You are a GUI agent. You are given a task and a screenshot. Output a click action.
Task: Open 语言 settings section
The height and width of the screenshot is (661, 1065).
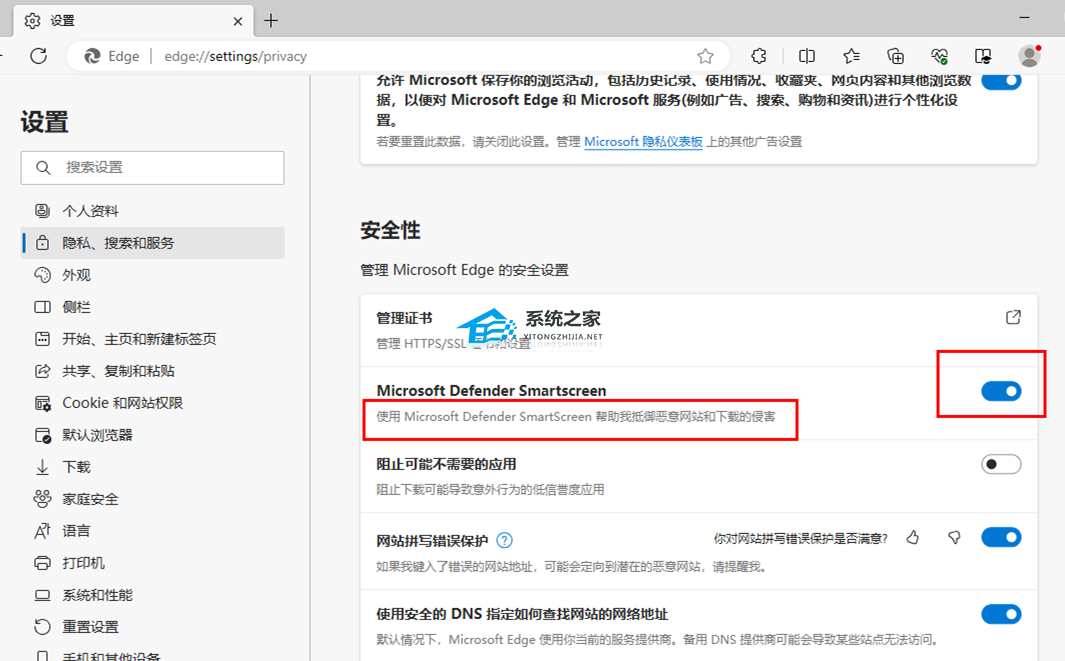click(152, 531)
